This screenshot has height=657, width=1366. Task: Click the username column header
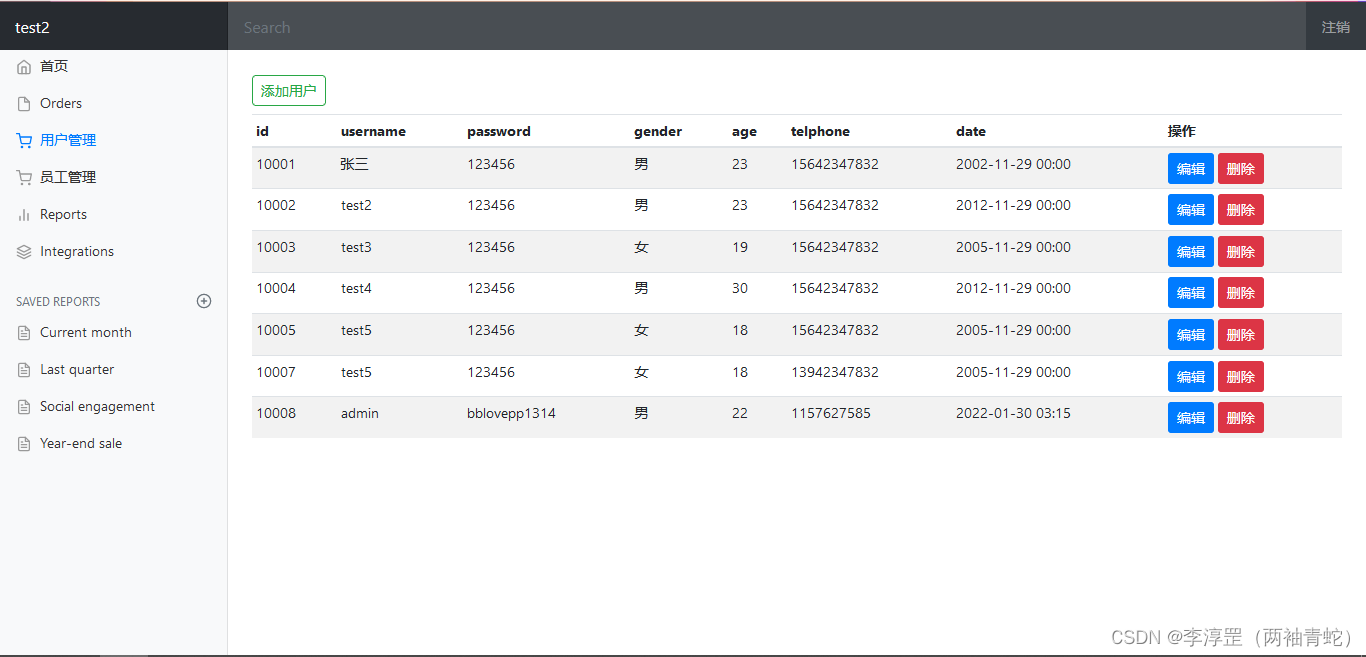click(x=373, y=131)
